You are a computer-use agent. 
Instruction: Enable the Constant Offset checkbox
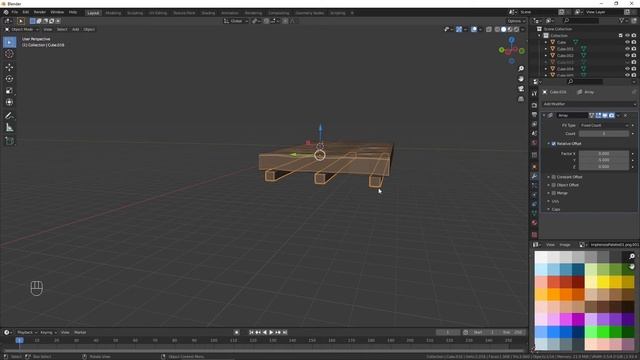[554, 177]
